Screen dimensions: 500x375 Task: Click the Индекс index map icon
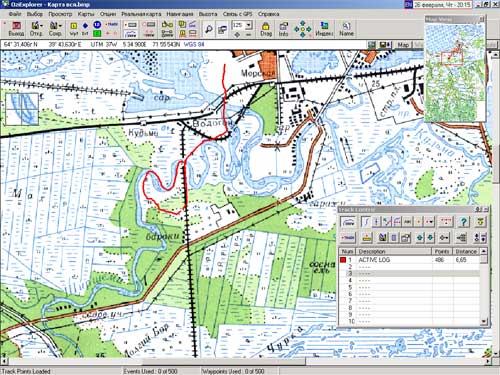[x=324, y=29]
